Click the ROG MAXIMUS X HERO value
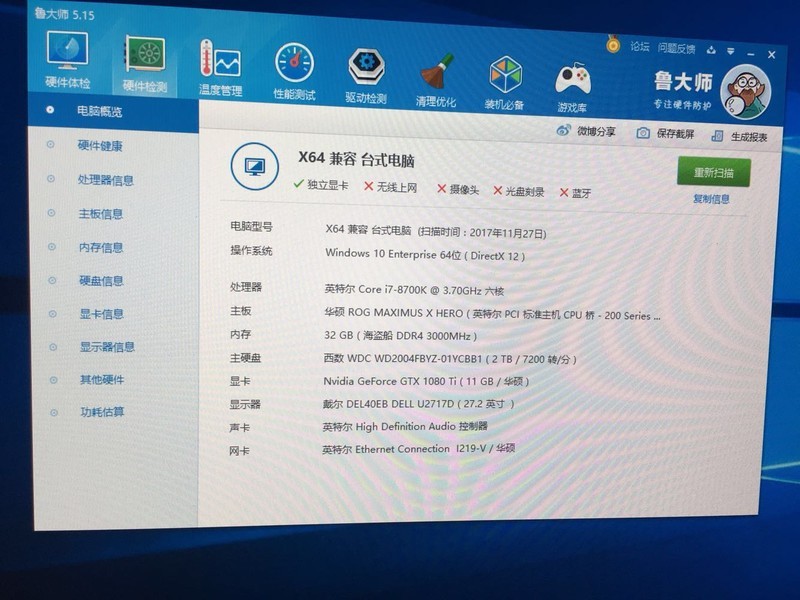Screen dimensions: 800x600 pyautogui.click(x=492, y=313)
